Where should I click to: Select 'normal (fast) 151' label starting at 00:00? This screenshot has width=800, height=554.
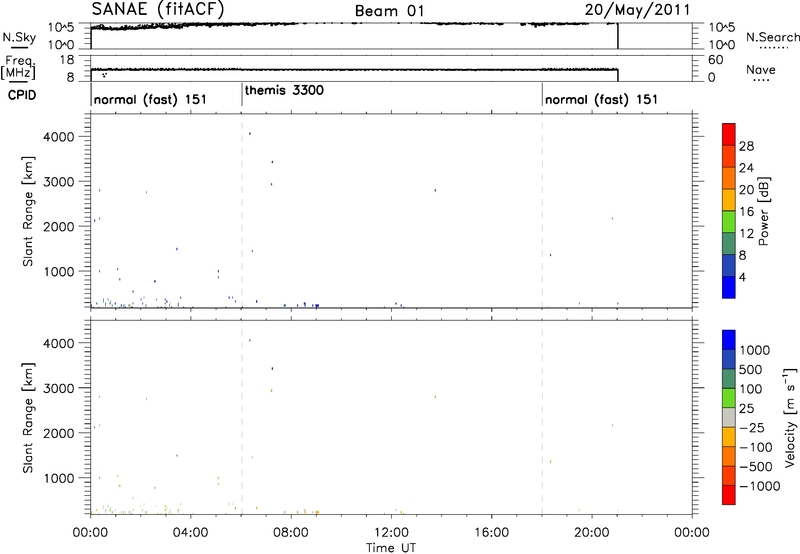click(x=151, y=99)
